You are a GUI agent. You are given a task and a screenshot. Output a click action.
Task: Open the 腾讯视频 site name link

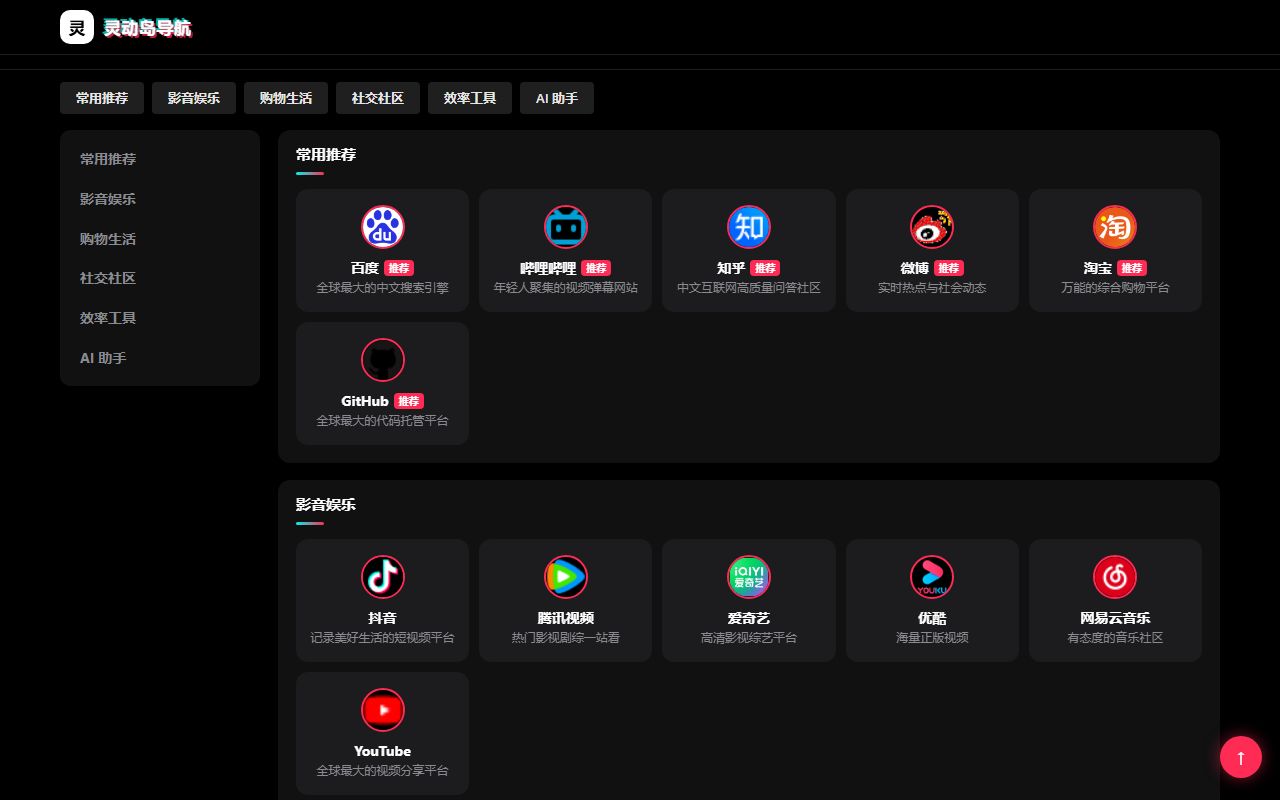tap(566, 618)
